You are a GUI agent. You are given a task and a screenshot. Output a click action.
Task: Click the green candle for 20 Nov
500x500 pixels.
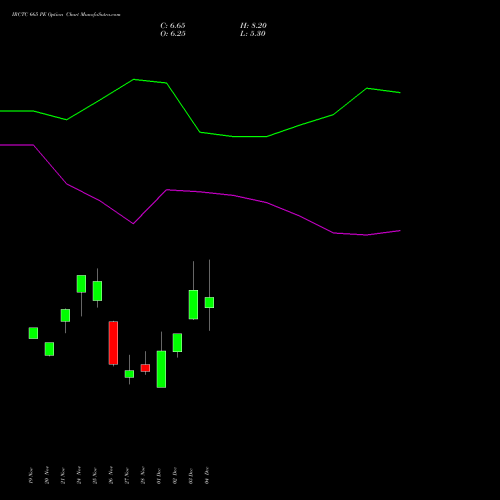pyautogui.click(x=49, y=349)
